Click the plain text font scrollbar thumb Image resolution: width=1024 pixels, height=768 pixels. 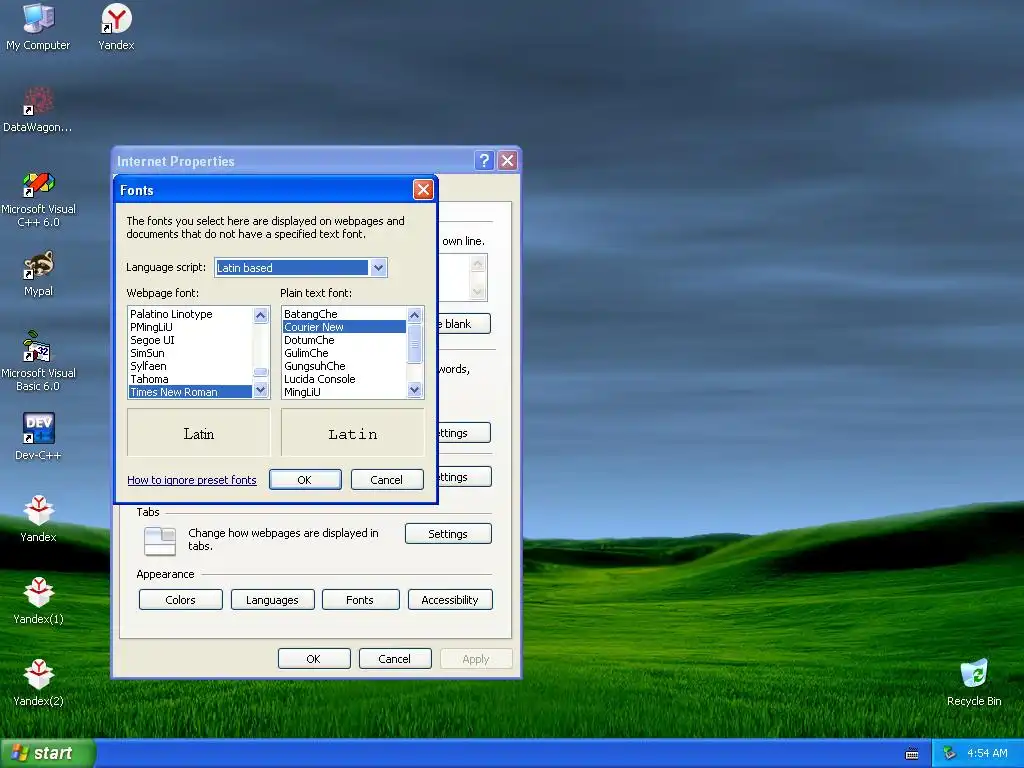coord(415,344)
